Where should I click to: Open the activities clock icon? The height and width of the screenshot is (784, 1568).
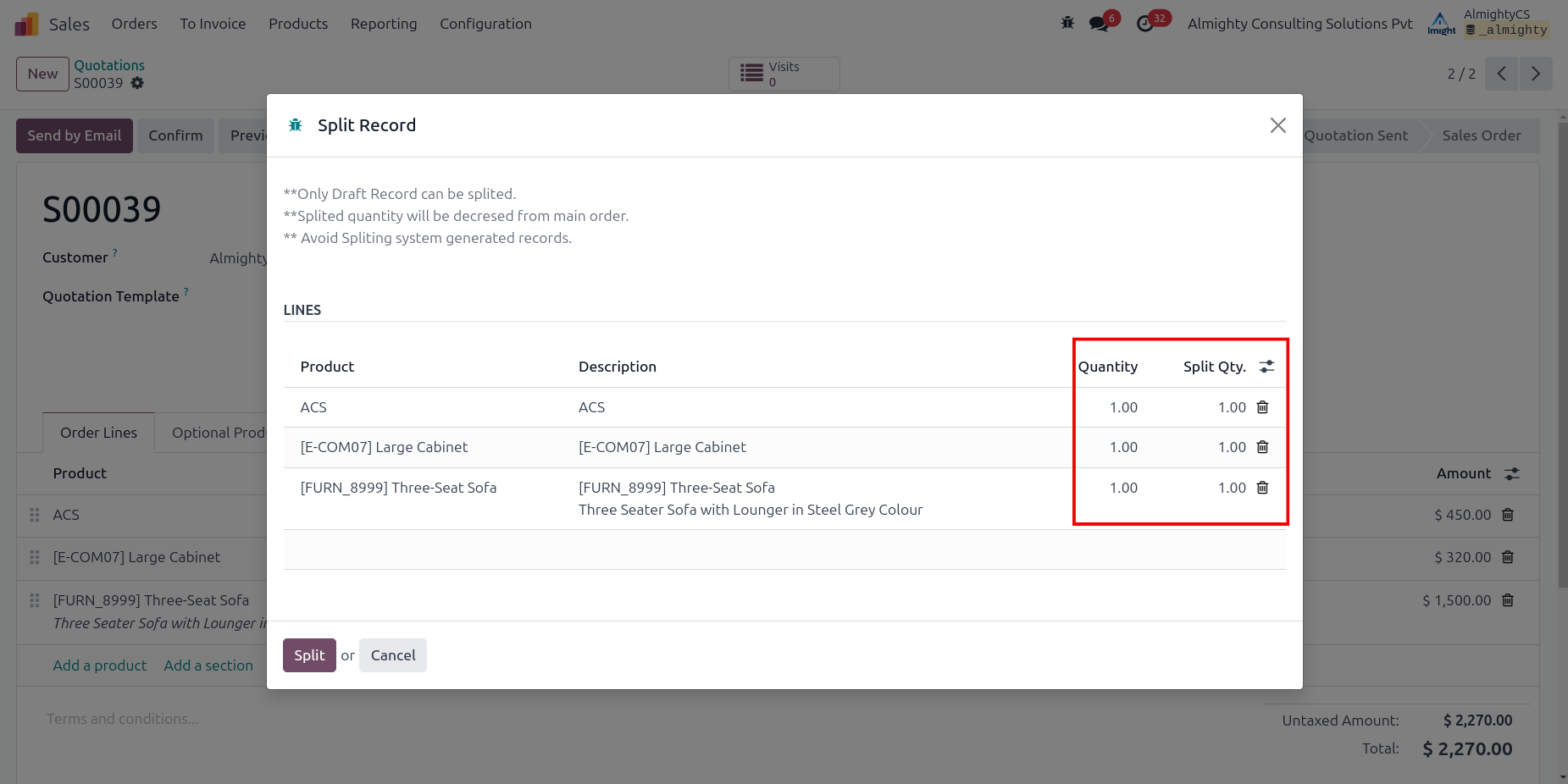tap(1145, 24)
